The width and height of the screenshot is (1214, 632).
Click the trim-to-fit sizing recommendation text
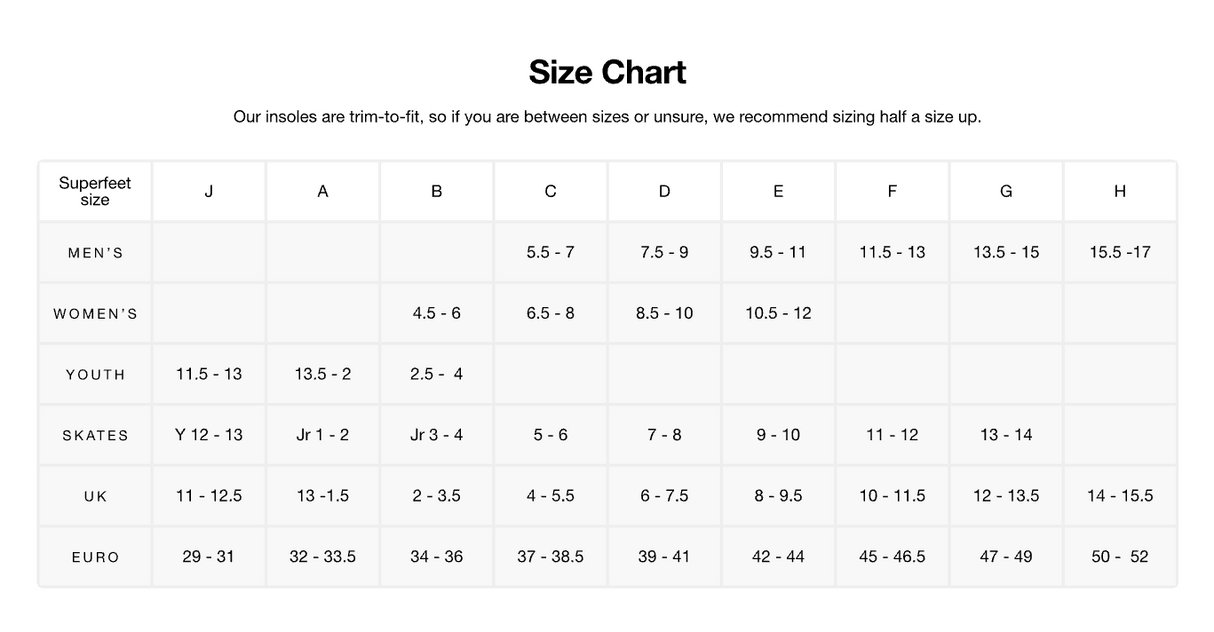click(x=607, y=117)
